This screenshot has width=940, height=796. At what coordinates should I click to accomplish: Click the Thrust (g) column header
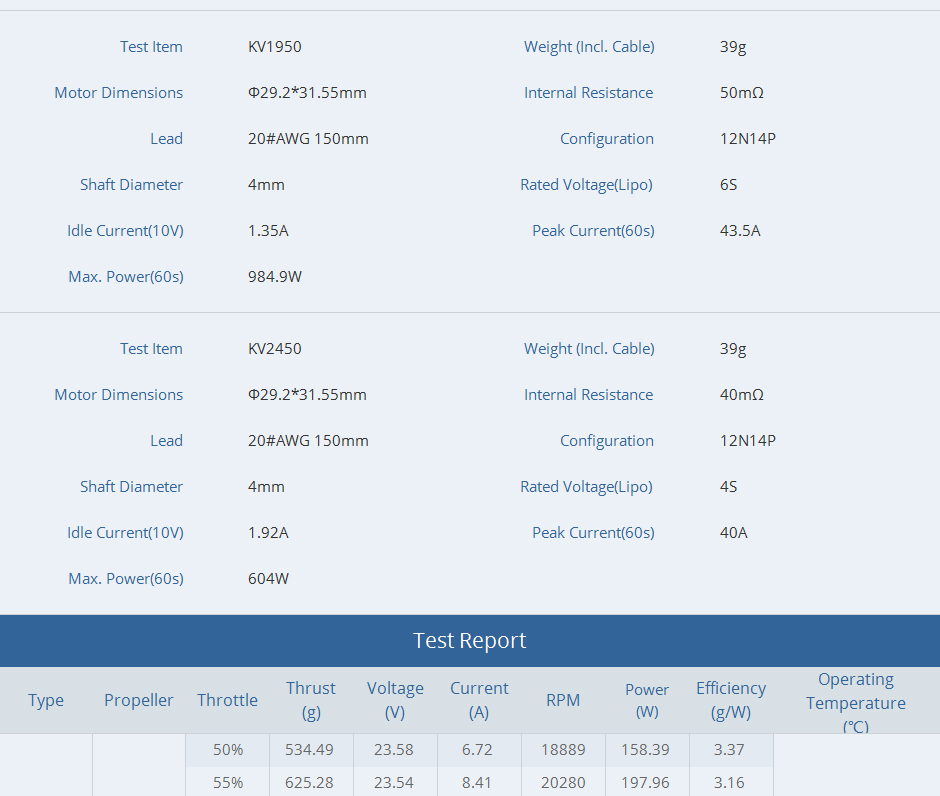click(x=311, y=700)
